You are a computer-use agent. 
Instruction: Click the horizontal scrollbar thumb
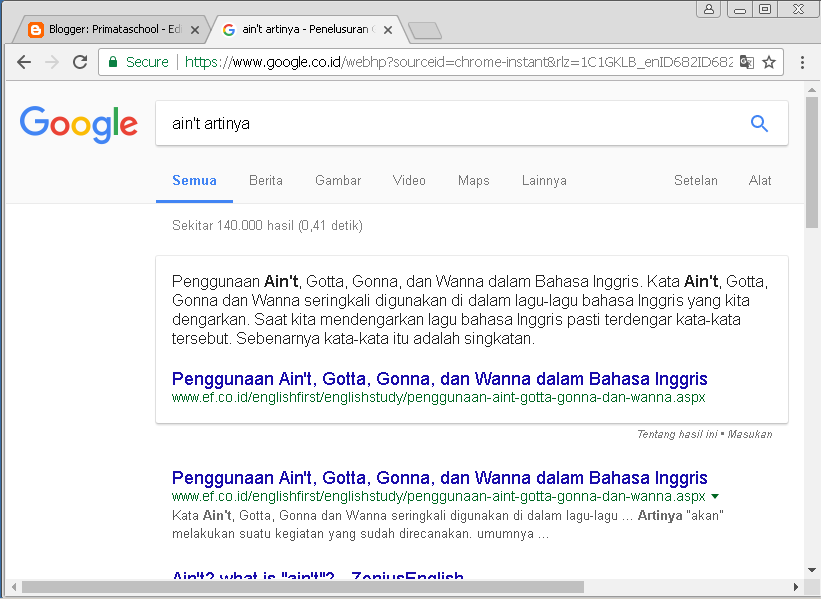303,587
